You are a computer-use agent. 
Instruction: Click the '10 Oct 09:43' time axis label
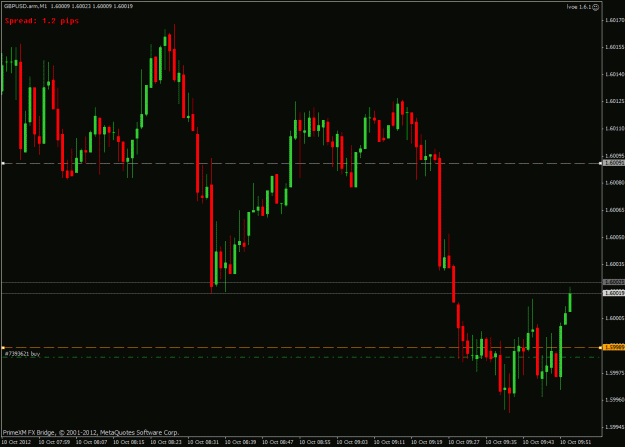[x=538, y=442]
